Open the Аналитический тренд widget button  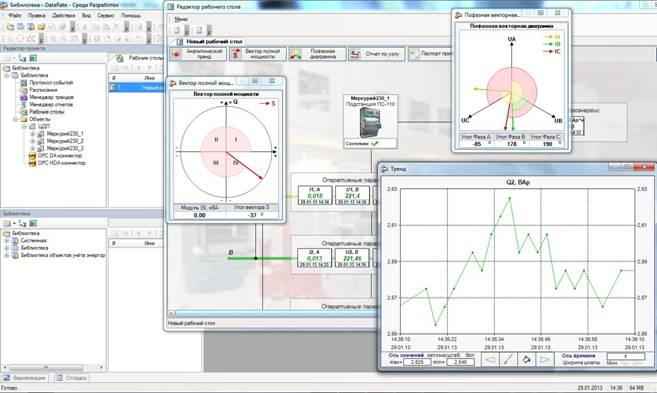tap(198, 54)
